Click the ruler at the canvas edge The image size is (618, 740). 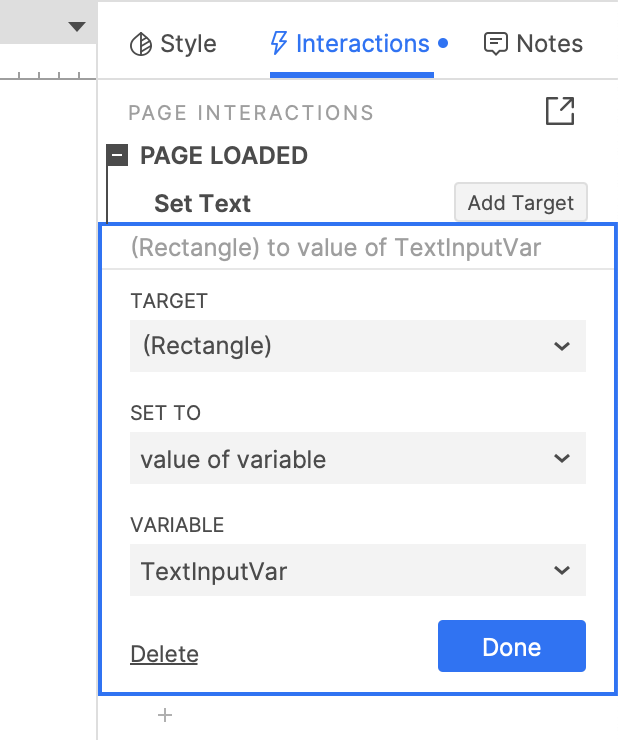click(x=48, y=73)
